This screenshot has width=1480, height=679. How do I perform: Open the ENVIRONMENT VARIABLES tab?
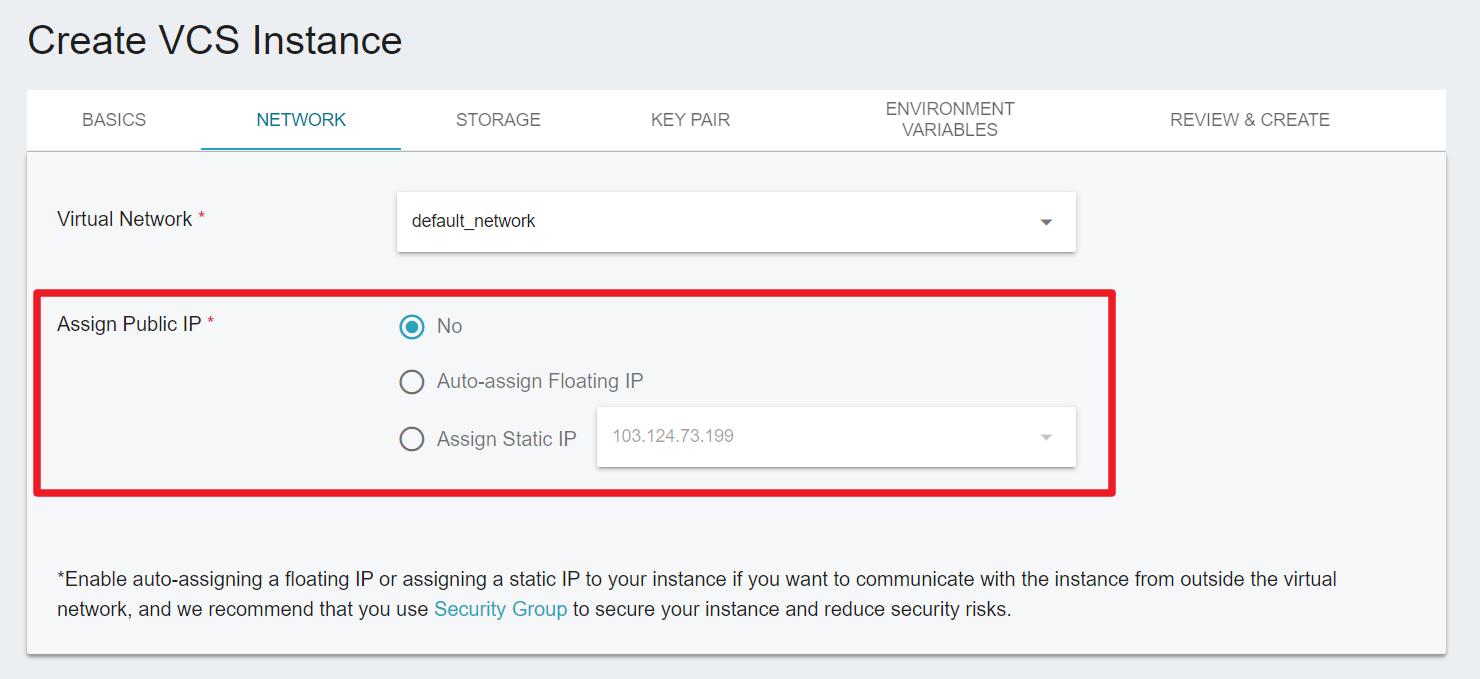pyautogui.click(x=950, y=120)
